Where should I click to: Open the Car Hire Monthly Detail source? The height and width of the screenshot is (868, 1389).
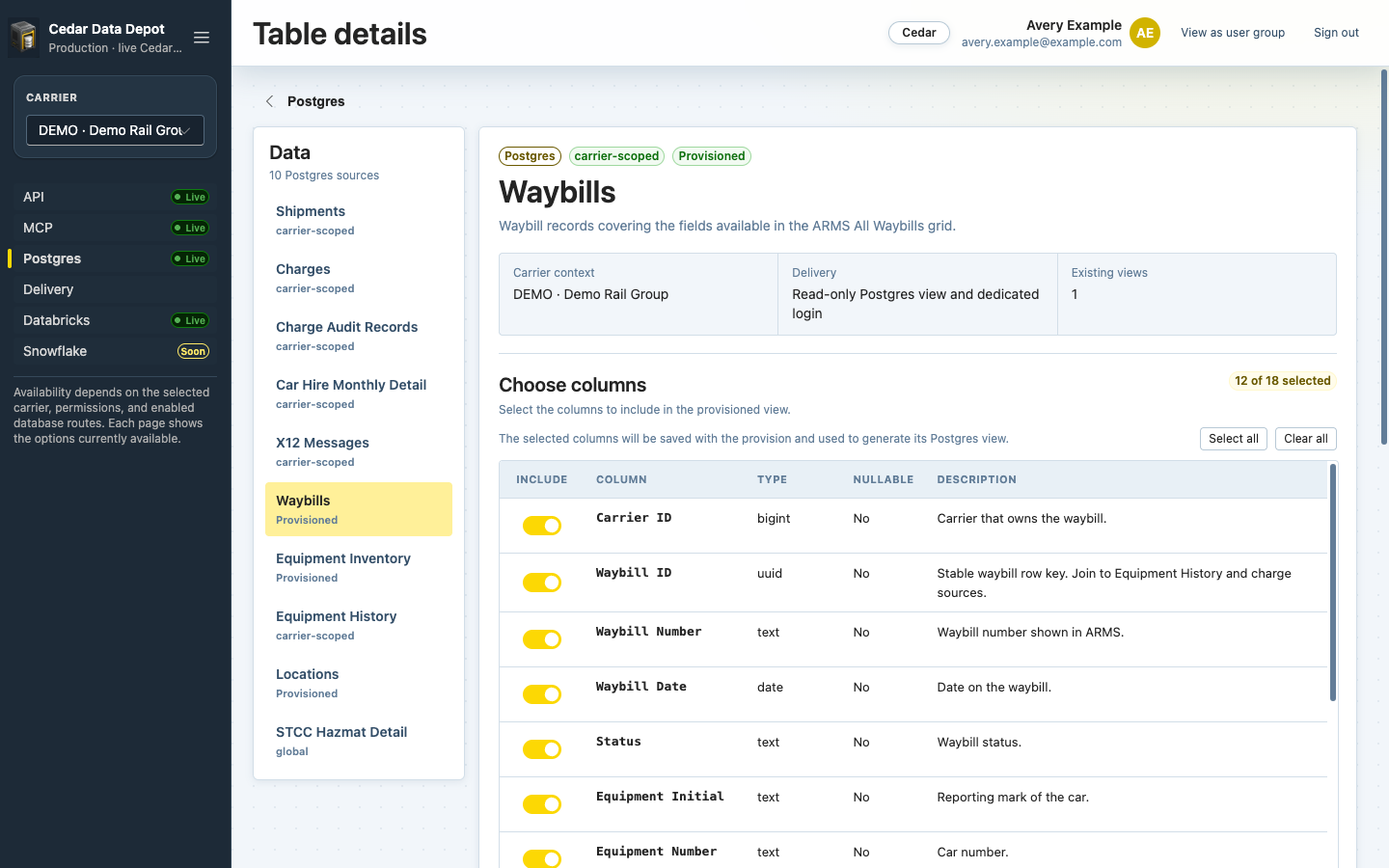(x=359, y=393)
